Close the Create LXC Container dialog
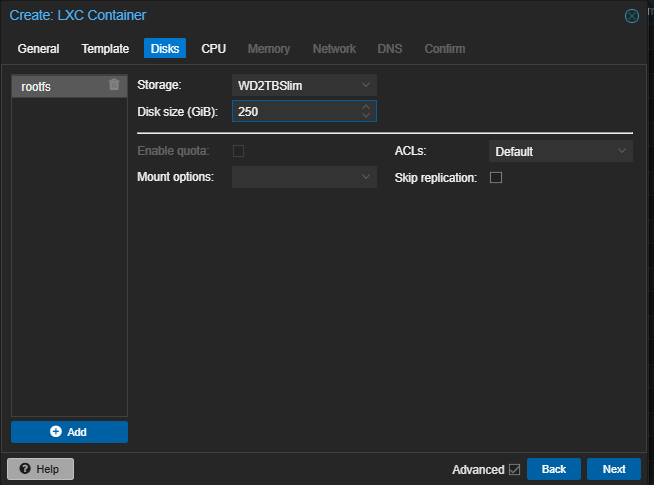Screen dimensions: 654x485 [x=631, y=16]
